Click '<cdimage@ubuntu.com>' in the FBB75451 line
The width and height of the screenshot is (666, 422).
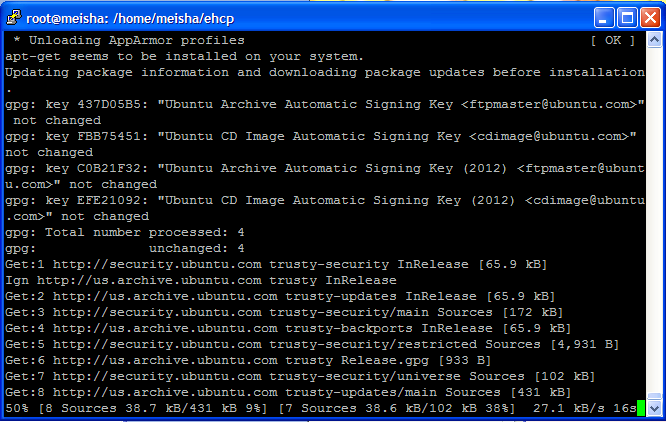tap(549, 137)
